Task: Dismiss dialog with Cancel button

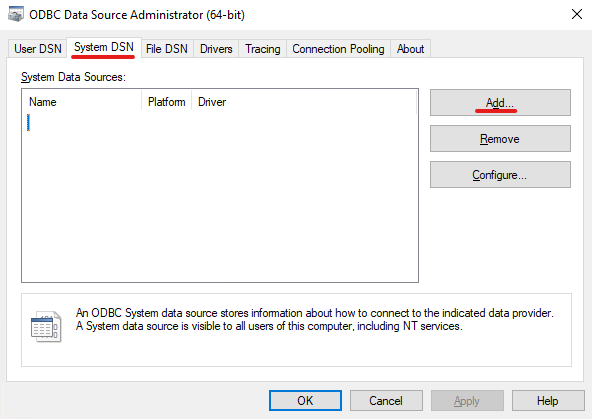Action: [x=386, y=401]
